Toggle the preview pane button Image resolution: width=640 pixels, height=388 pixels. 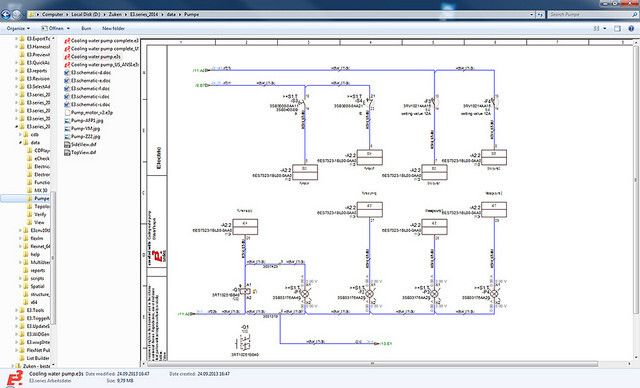click(x=617, y=29)
